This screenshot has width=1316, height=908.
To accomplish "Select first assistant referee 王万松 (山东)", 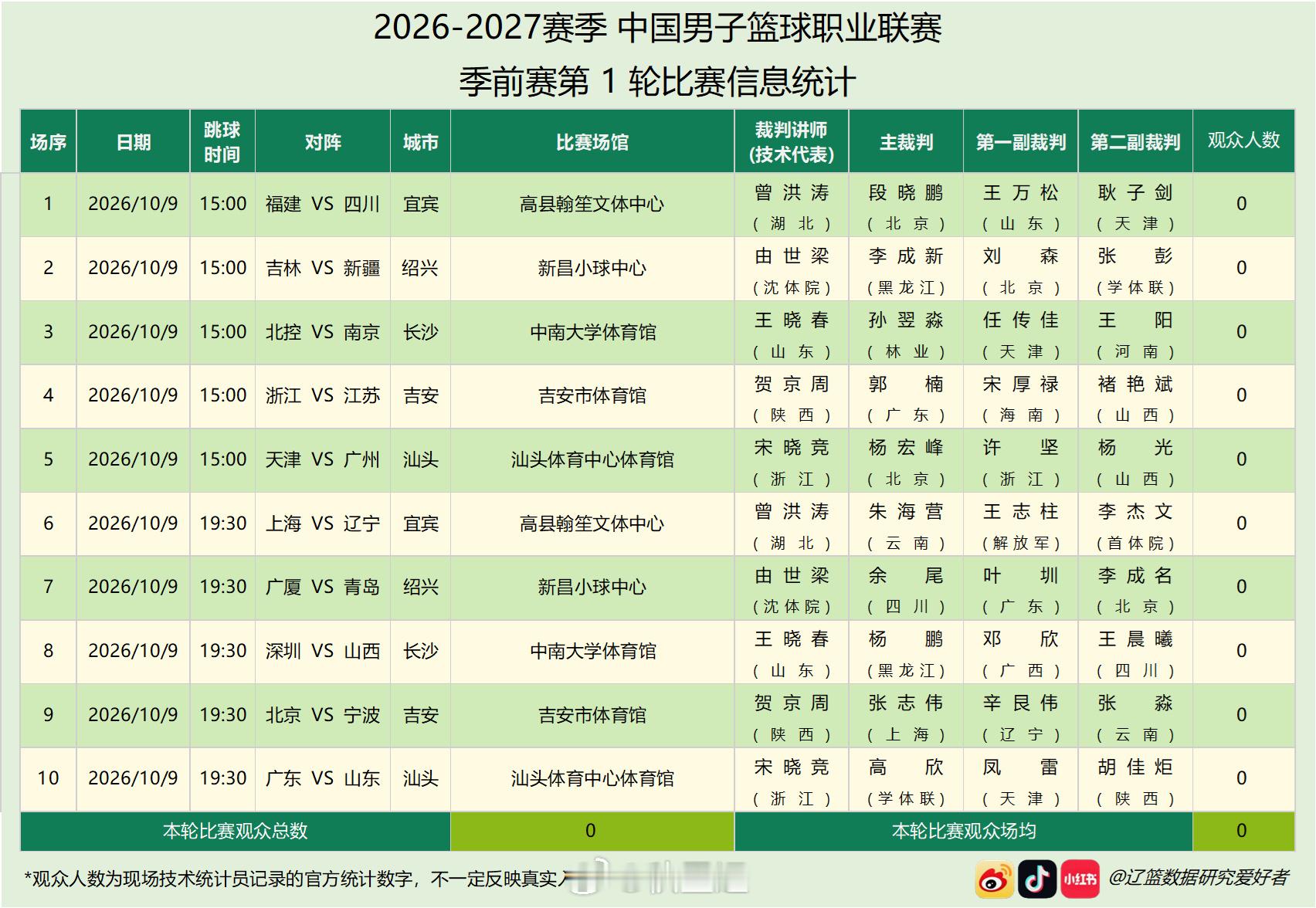I will click(1020, 204).
